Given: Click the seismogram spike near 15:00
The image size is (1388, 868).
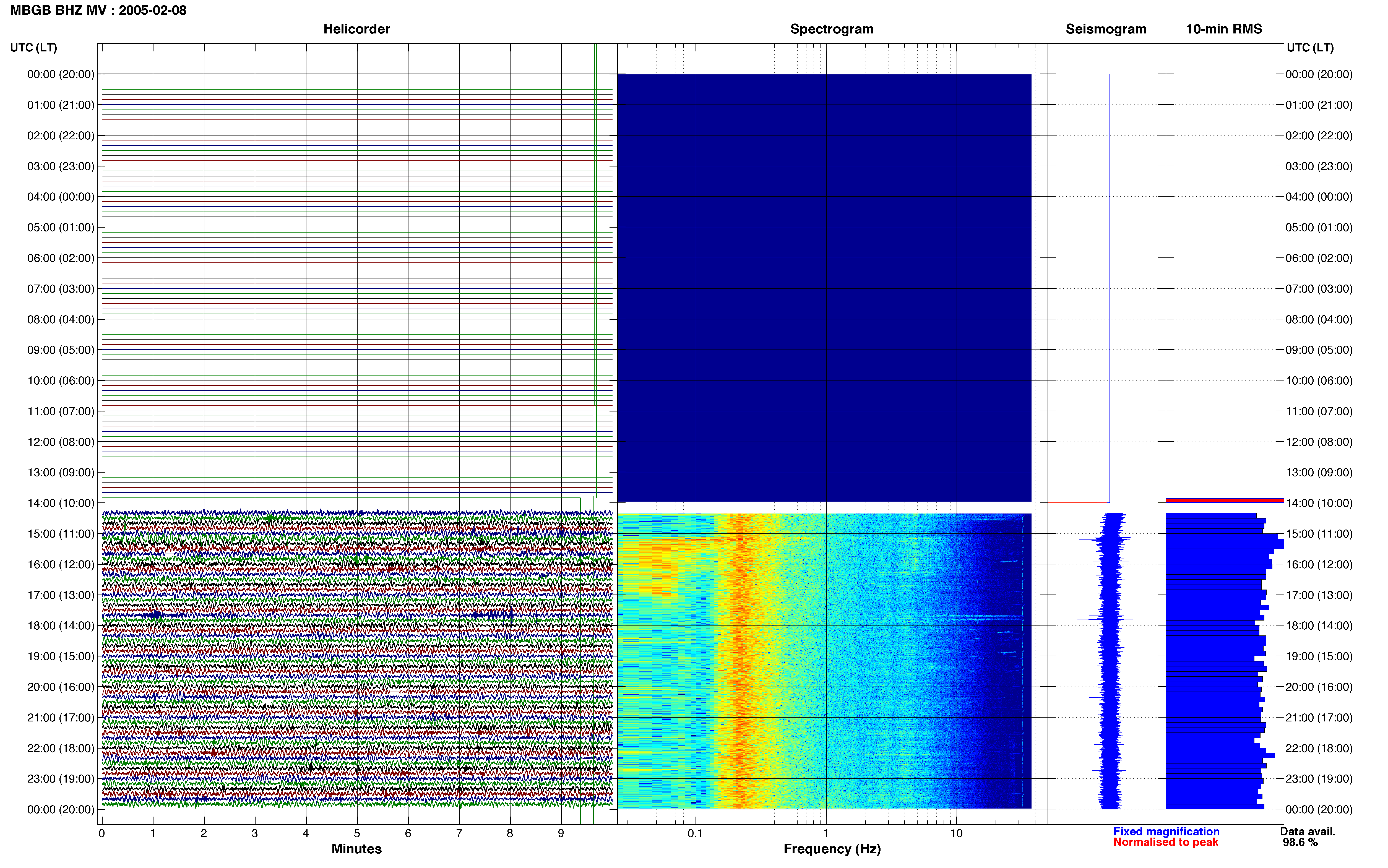Looking at the screenshot, I should tap(1114, 538).
